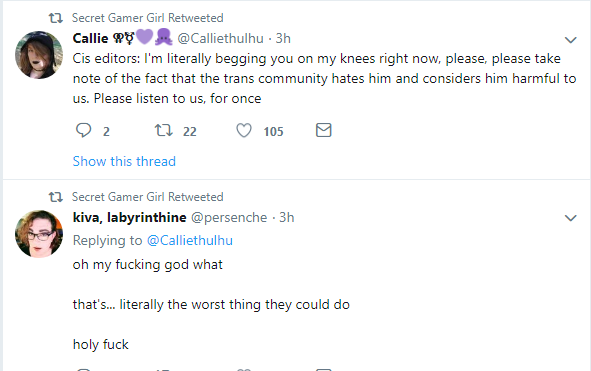Image resolution: width=591 pixels, height=371 pixels.
Task: Open the Show this thread link
Action: tap(124, 161)
